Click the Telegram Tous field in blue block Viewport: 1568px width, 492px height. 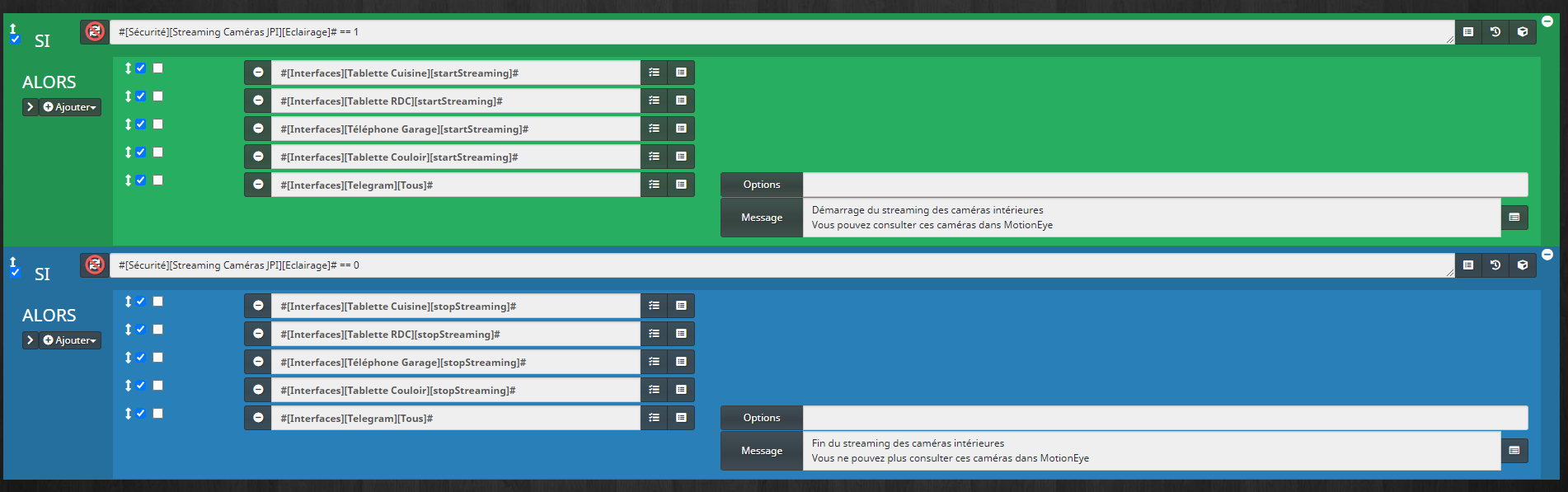456,418
